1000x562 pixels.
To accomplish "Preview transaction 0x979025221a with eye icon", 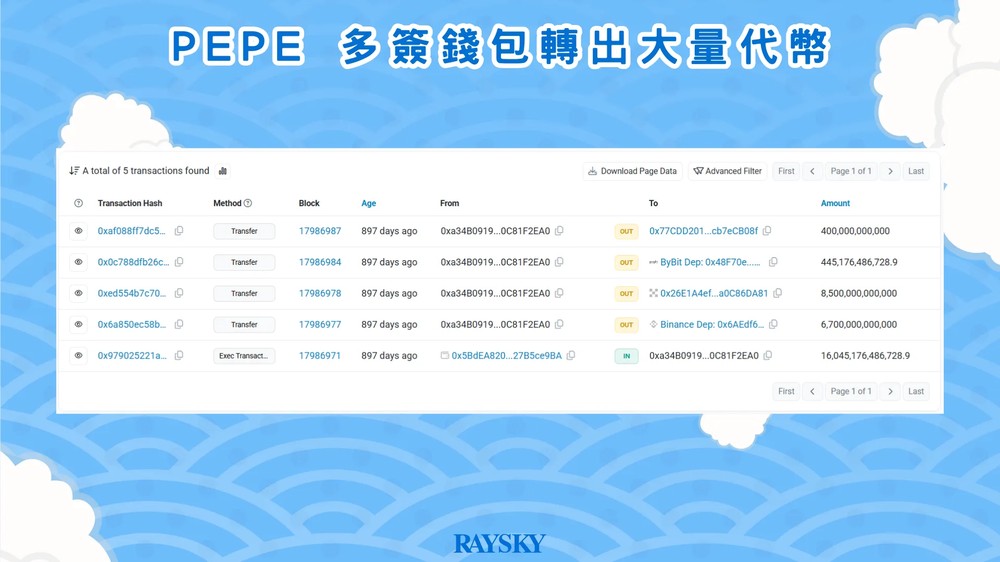I will 78,355.
